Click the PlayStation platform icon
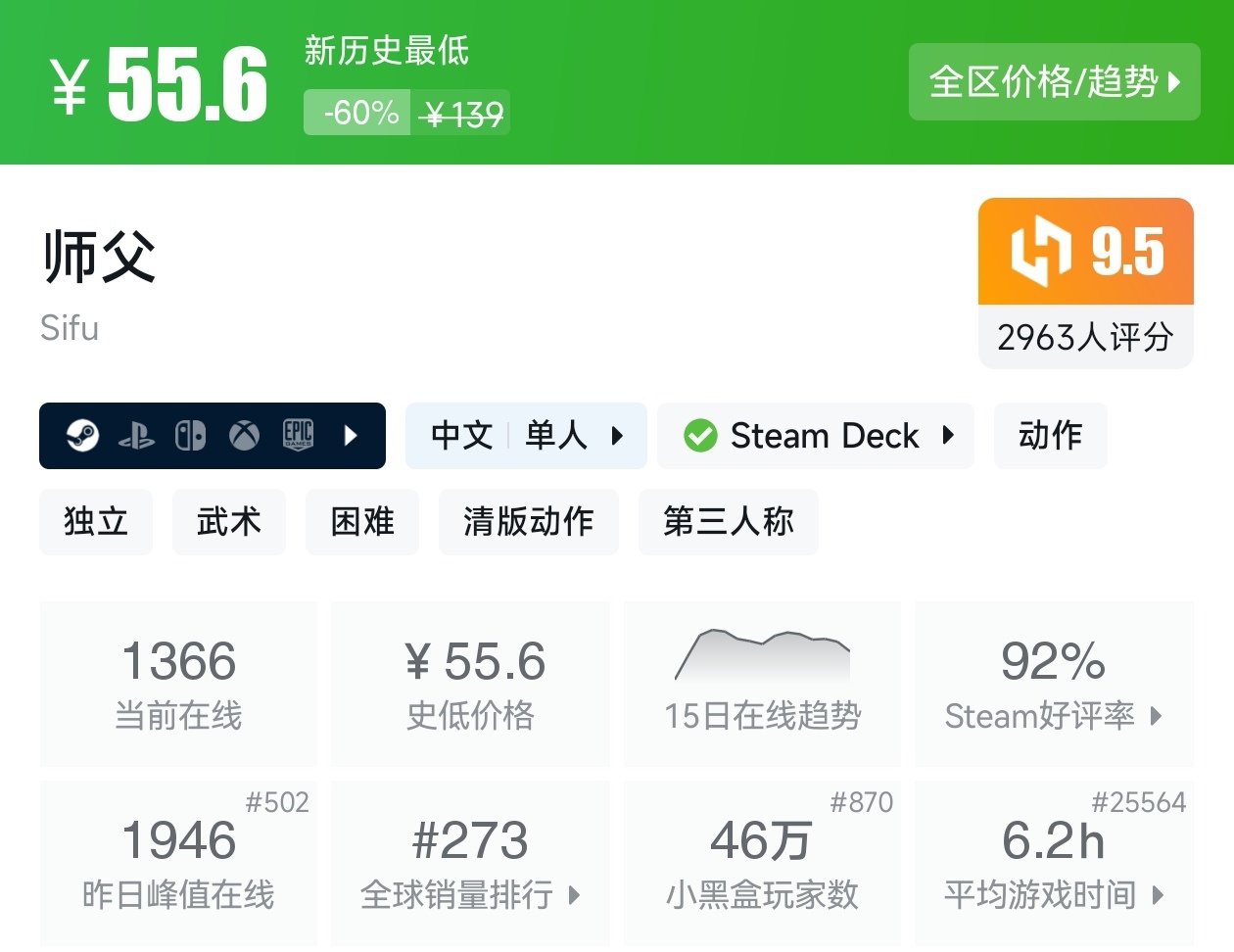Image resolution: width=1234 pixels, height=952 pixels. click(x=136, y=436)
